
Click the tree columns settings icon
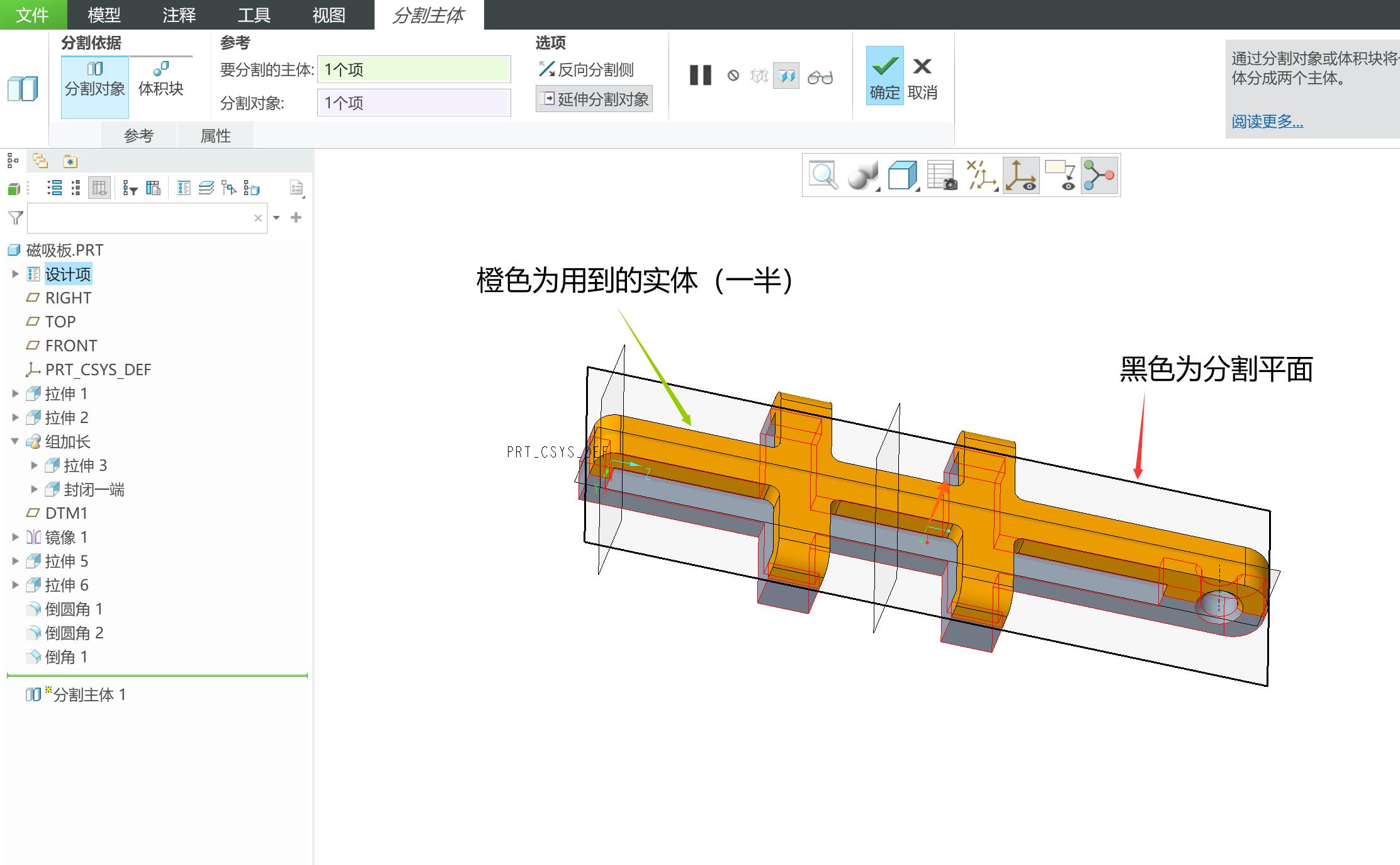tap(153, 188)
